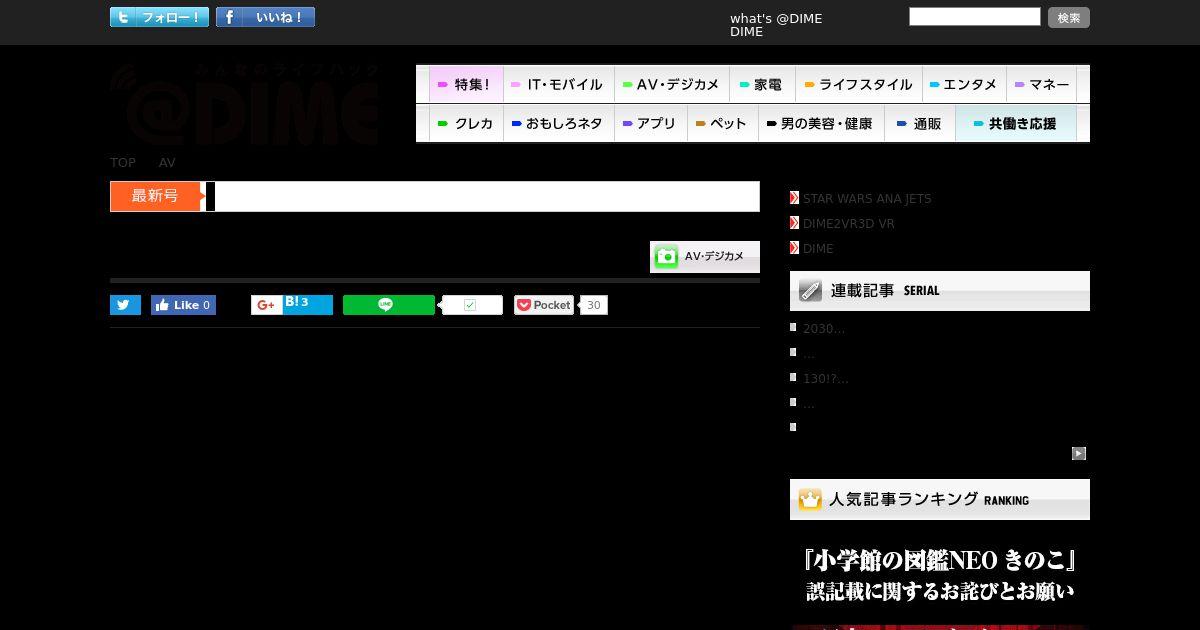Click the 小学館の図鑑NEO きのこ banner
This screenshot has height=630, width=1200.
point(940,575)
